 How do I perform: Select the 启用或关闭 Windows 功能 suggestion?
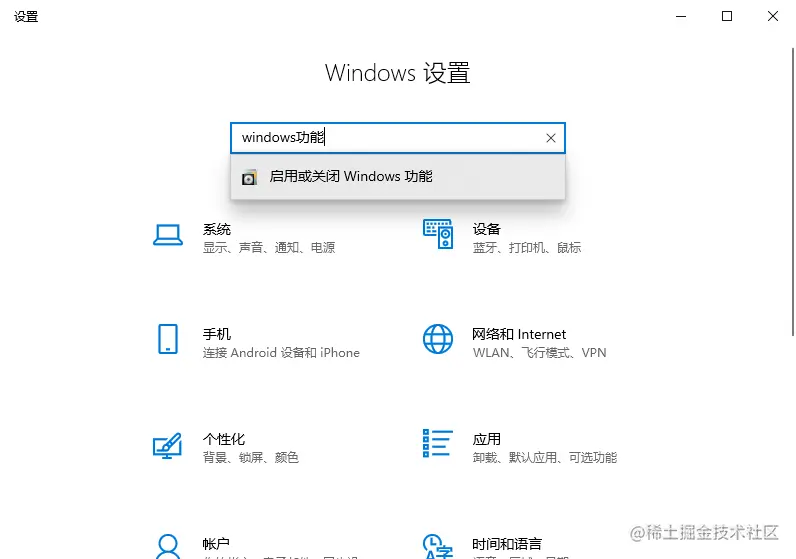coord(397,177)
